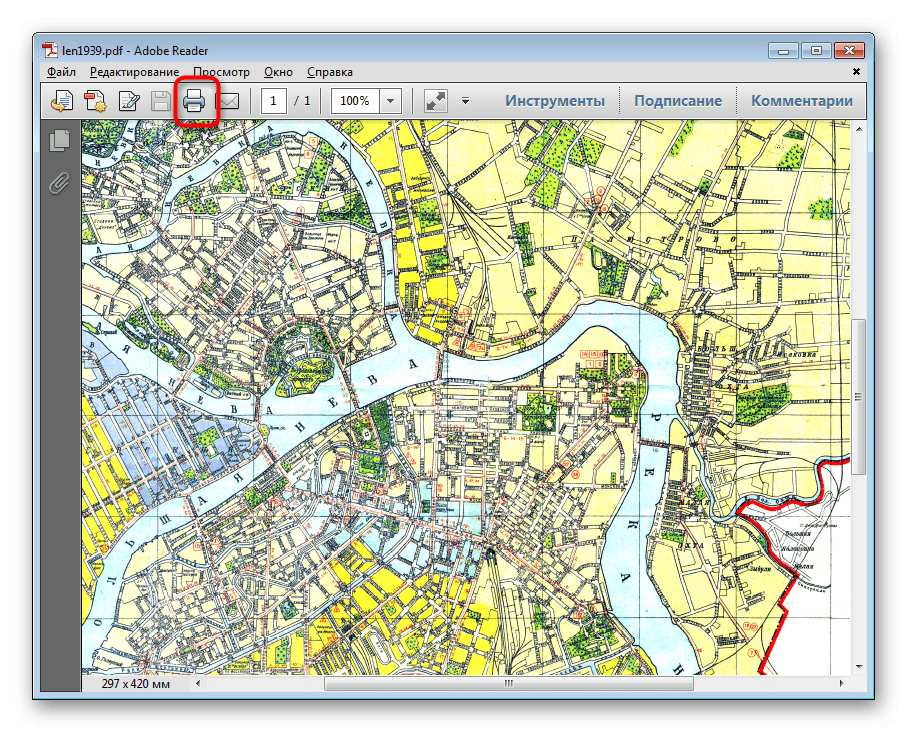The width and height of the screenshot is (907, 732).
Task: Open the Инструменты pane
Action: (554, 101)
